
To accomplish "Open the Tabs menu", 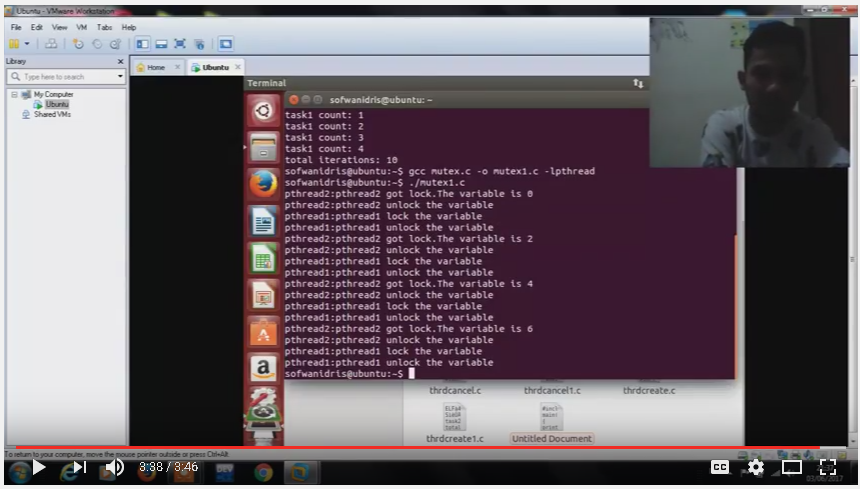I will click(104, 27).
